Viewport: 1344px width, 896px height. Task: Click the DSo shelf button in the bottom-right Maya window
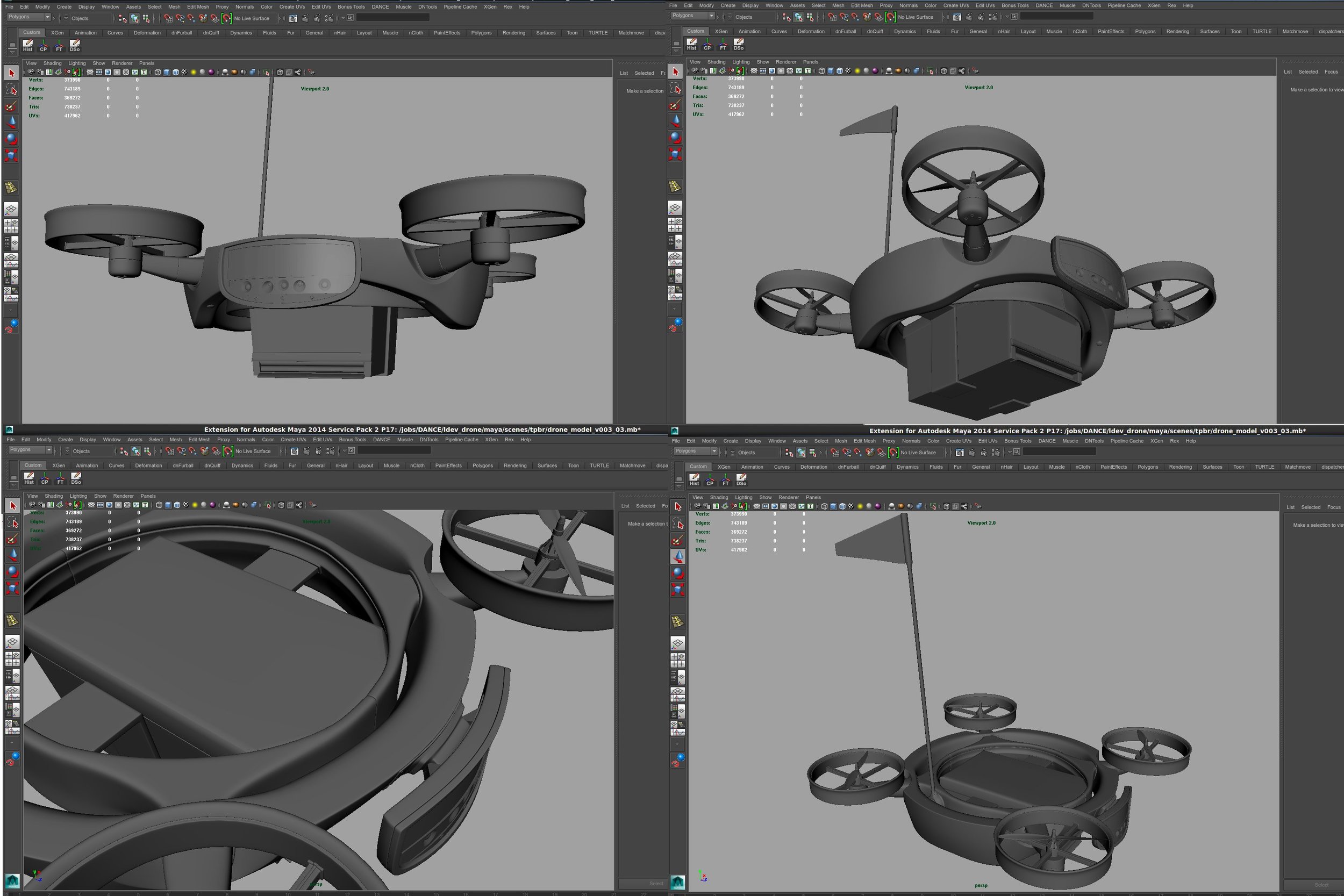(x=741, y=479)
